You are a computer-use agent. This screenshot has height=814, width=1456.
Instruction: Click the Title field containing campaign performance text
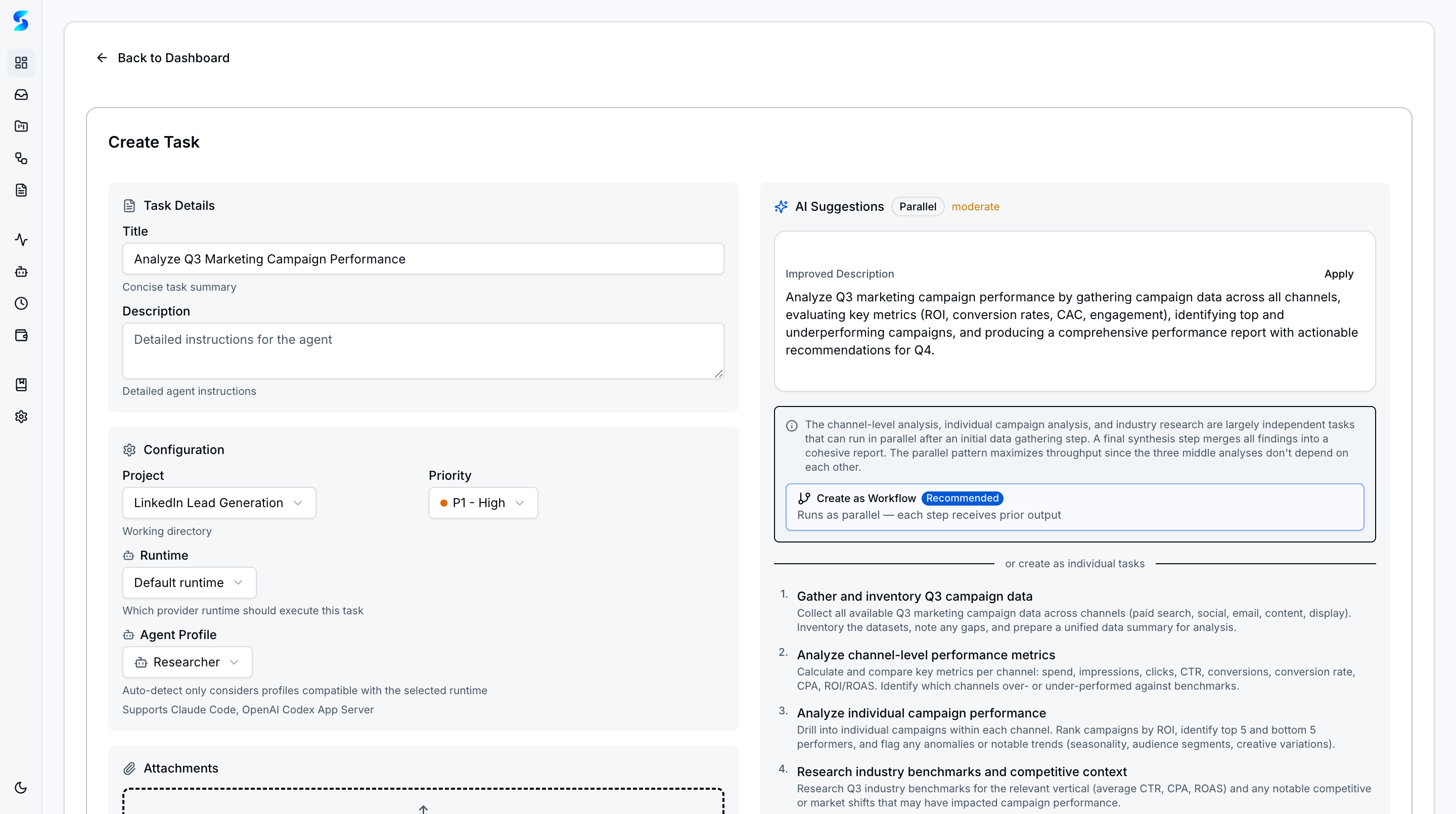(x=423, y=259)
